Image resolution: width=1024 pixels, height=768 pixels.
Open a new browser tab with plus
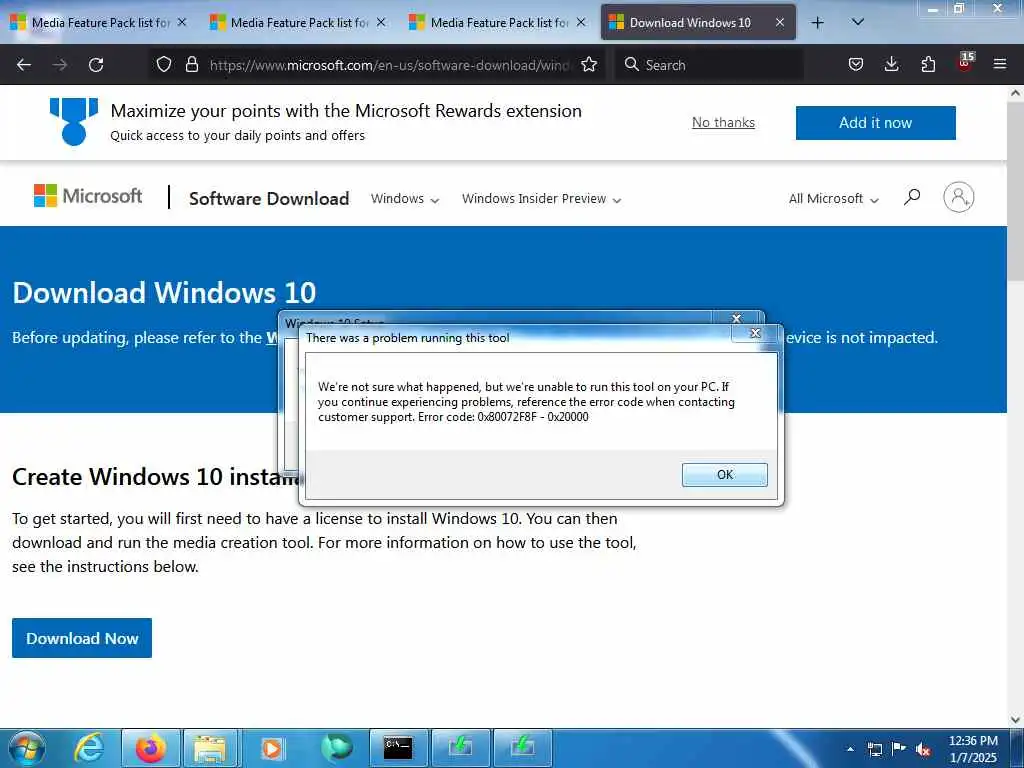point(817,23)
